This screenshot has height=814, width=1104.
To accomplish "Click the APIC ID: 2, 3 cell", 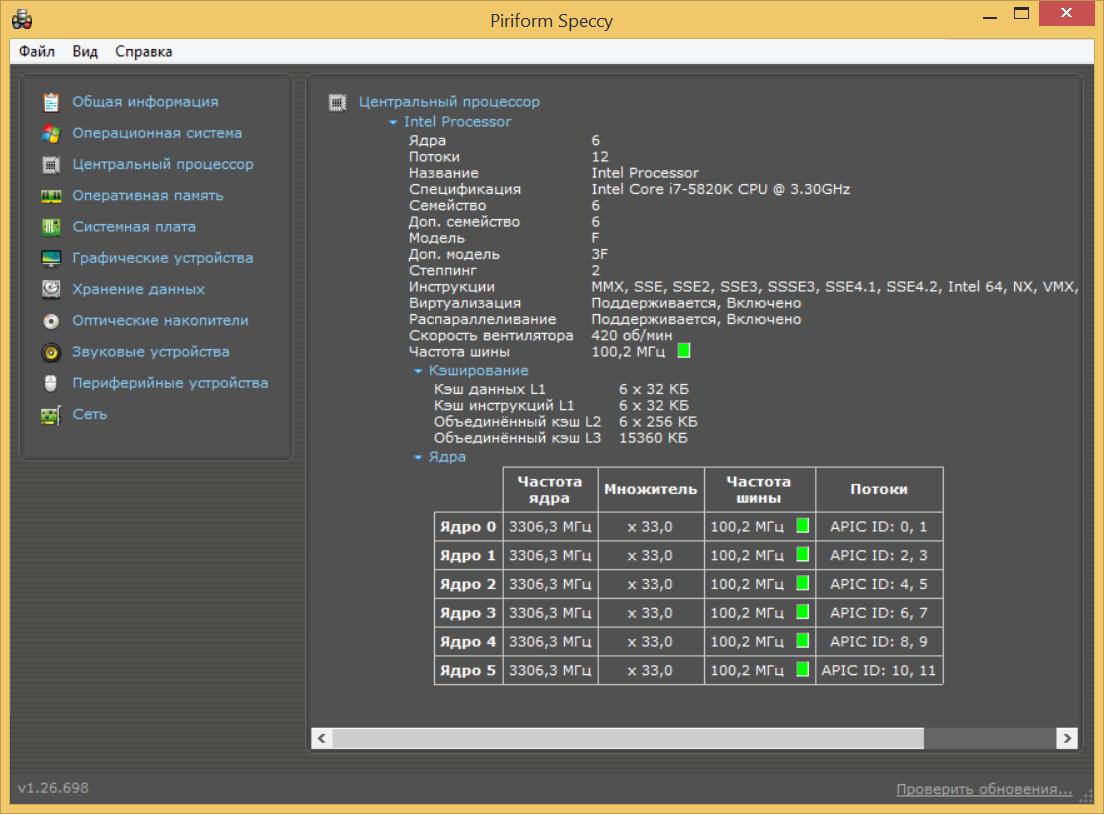I will (x=879, y=556).
